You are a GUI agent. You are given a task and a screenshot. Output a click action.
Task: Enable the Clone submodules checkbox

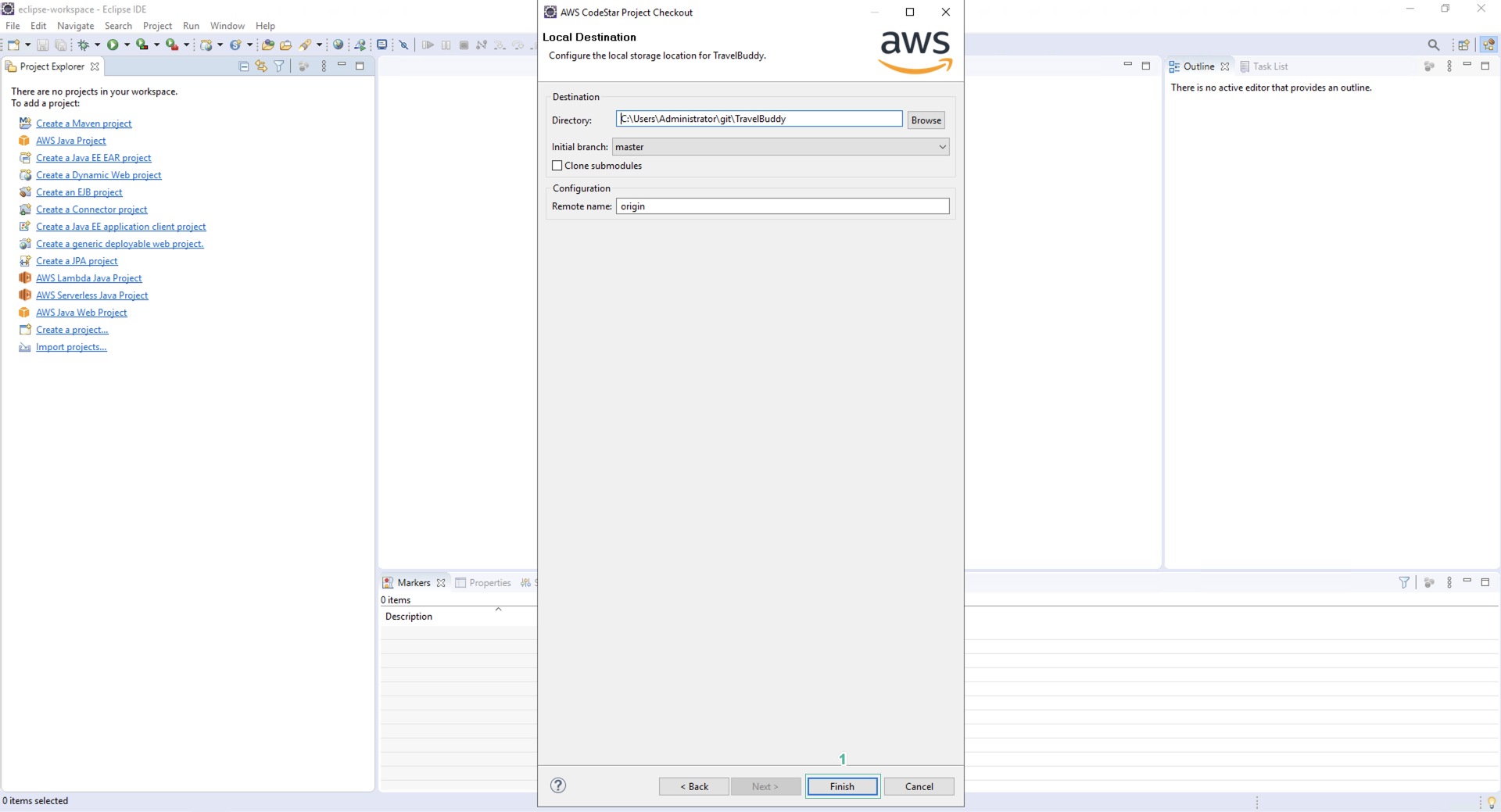click(557, 166)
